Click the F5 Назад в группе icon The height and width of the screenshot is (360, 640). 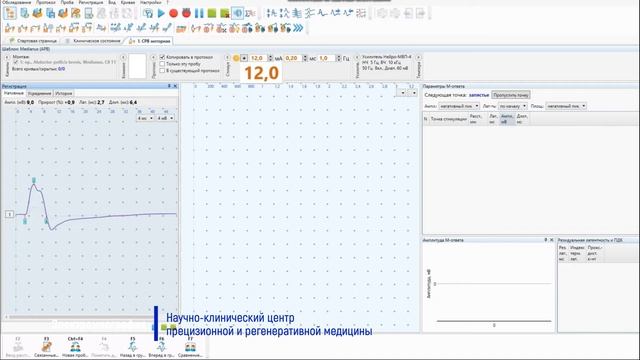[x=133, y=347]
